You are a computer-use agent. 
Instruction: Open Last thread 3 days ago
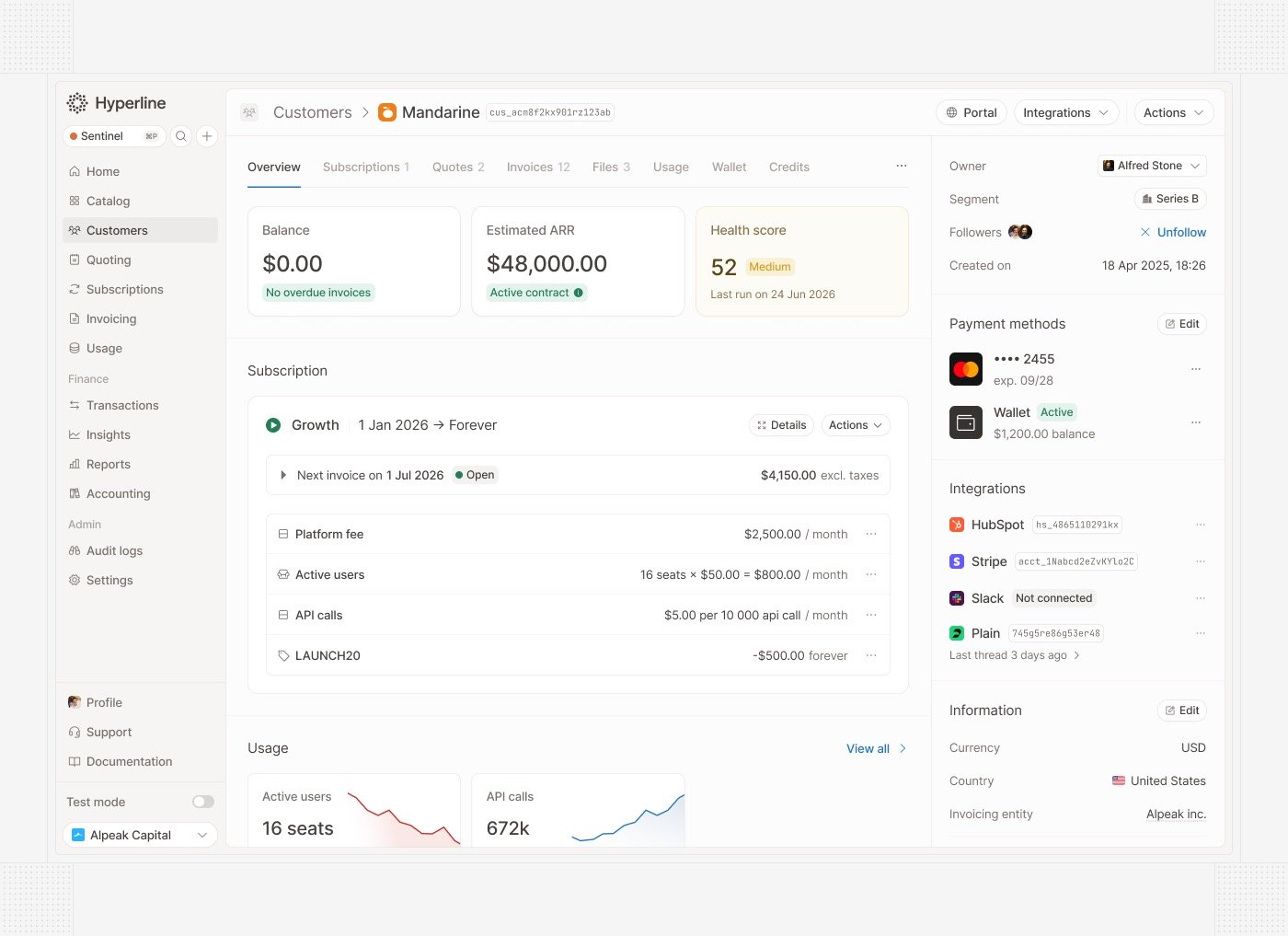point(1014,655)
